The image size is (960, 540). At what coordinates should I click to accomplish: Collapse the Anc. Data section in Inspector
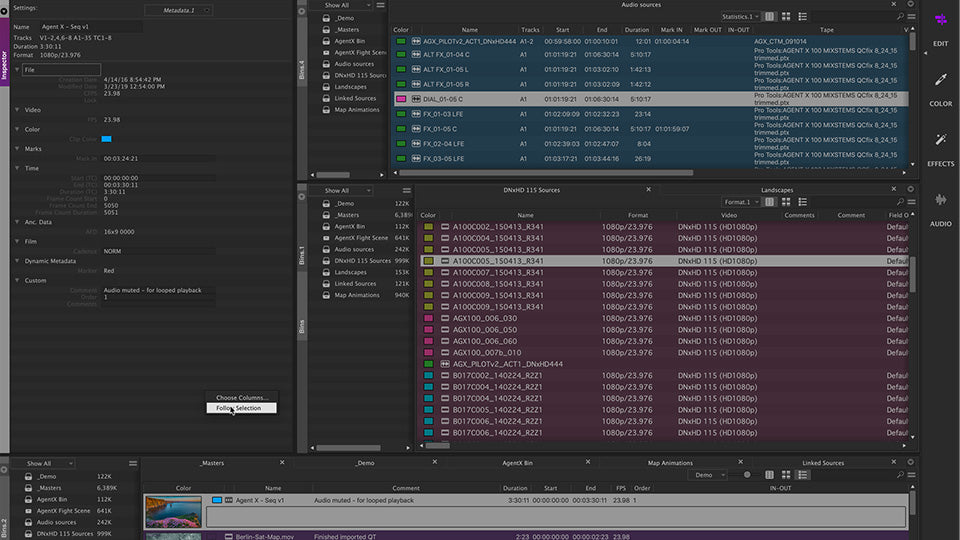[17, 222]
